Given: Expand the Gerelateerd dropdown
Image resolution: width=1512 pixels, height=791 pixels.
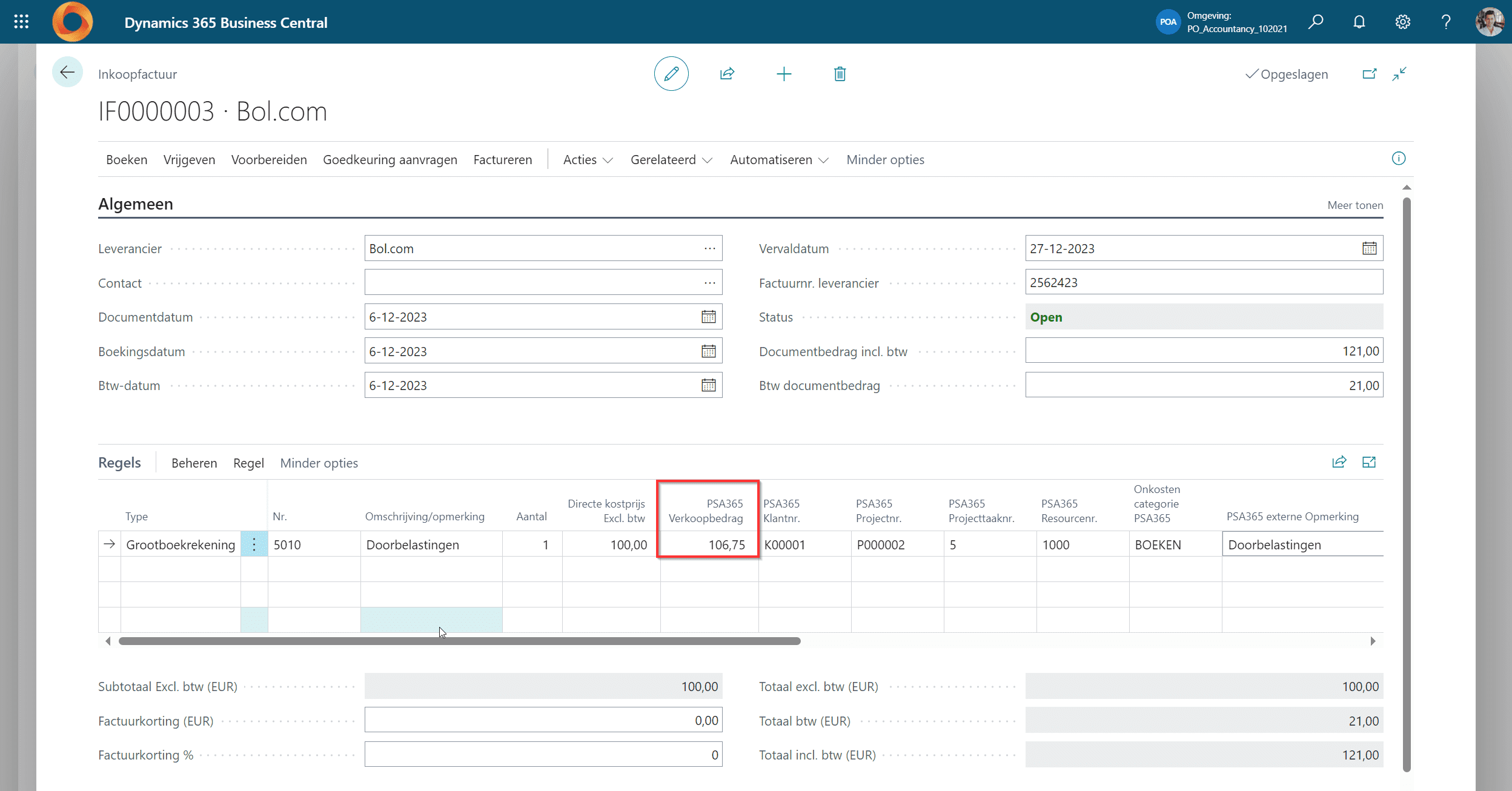Looking at the screenshot, I should [671, 160].
